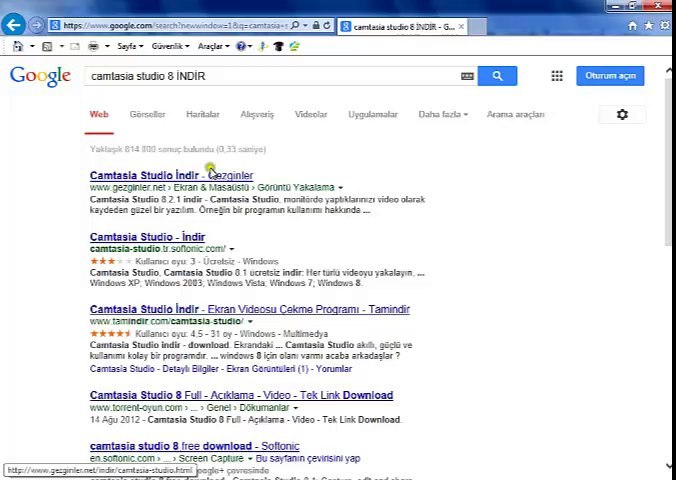Click the security padlock icon in address bar
Screen dimensions: 676x480
(316, 25)
